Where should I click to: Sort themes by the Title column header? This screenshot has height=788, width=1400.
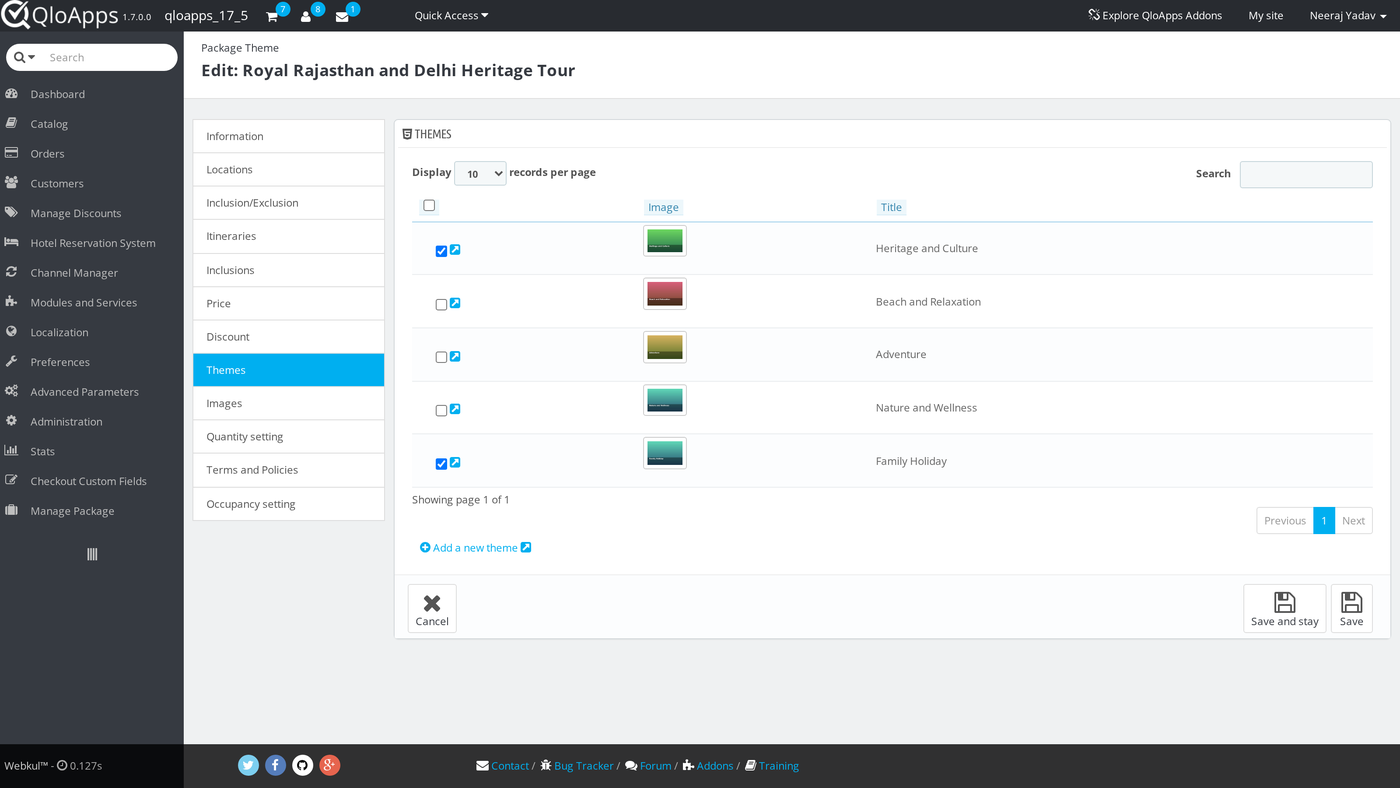(x=891, y=207)
